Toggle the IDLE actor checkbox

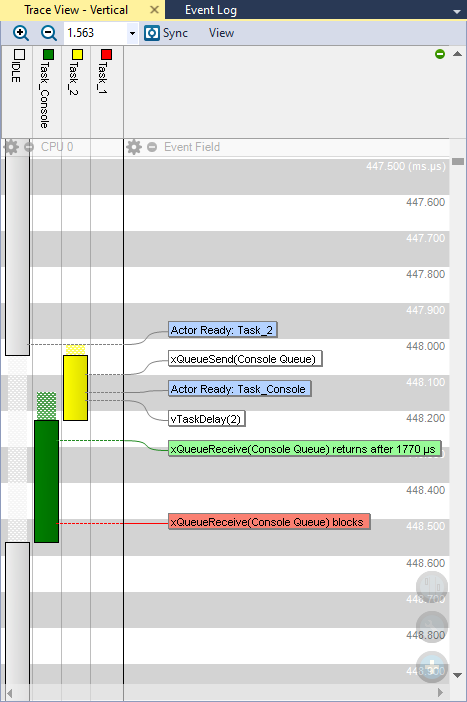19,55
